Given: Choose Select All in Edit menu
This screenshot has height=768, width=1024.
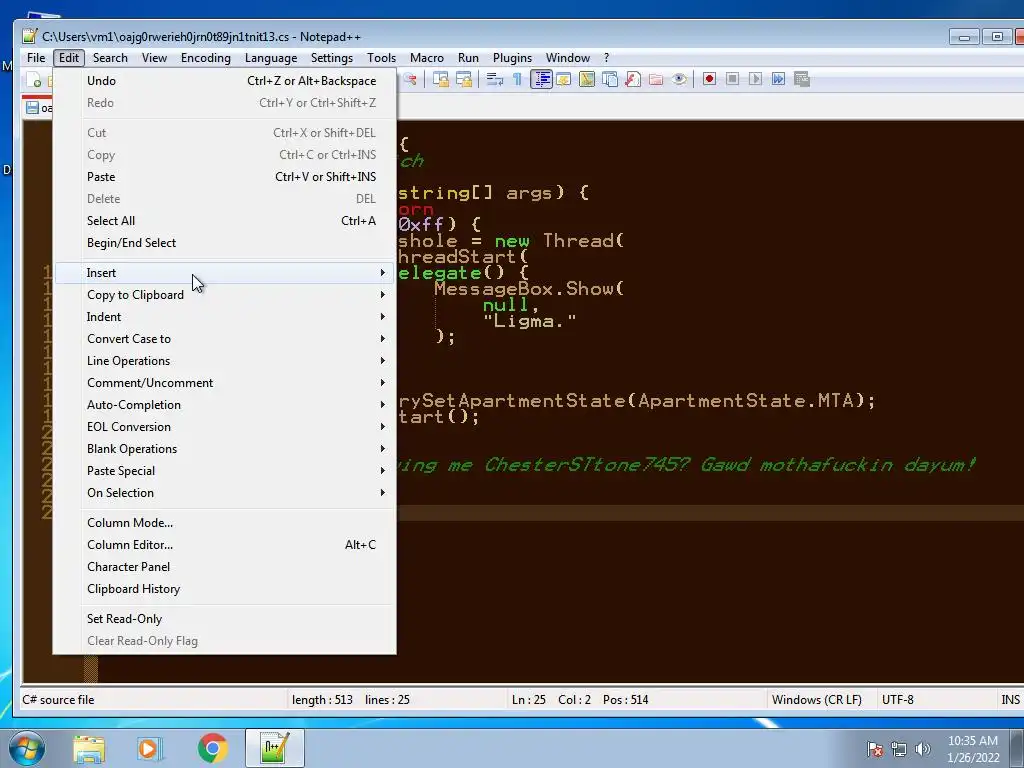Looking at the screenshot, I should coord(225,221).
